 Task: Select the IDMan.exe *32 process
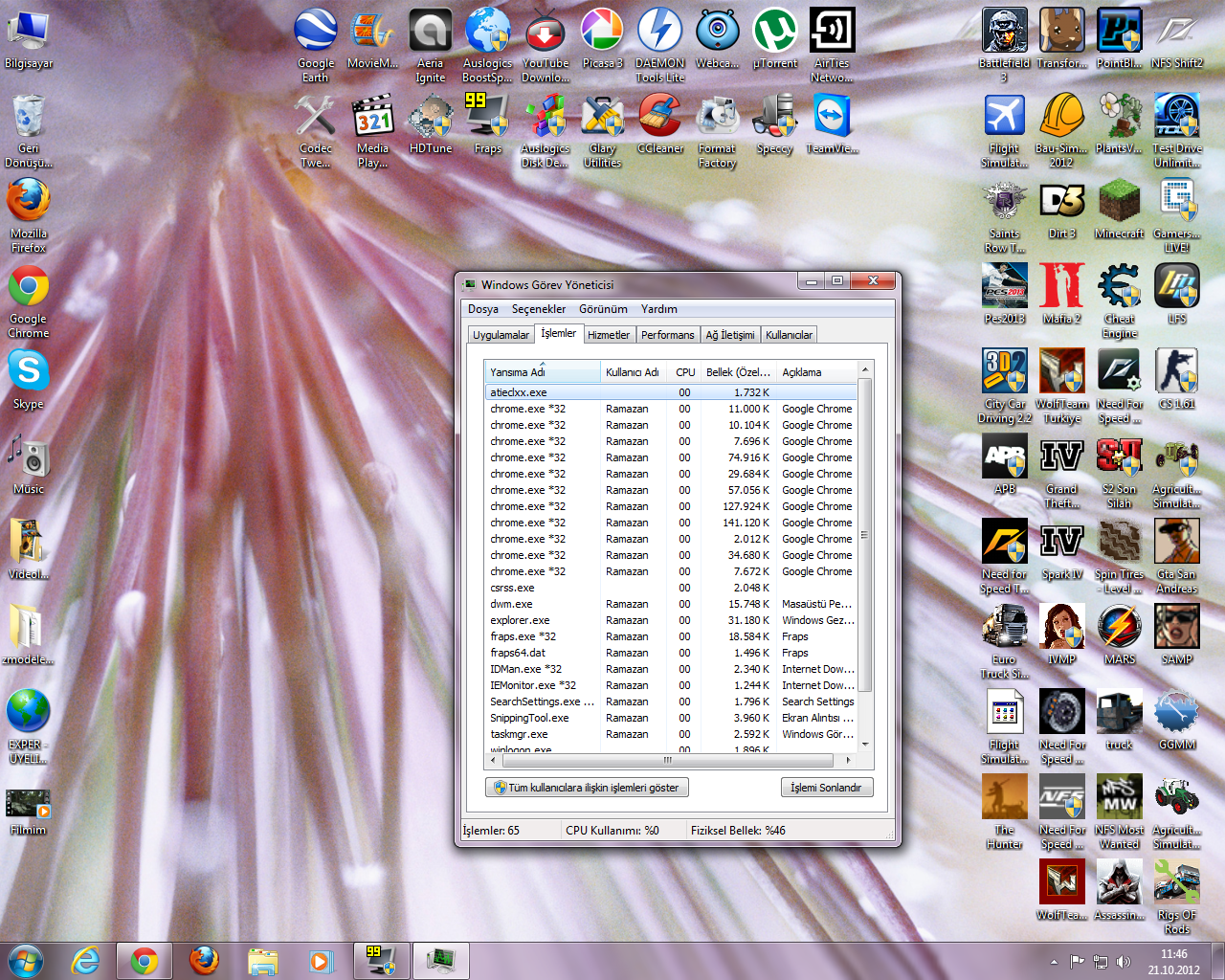671,669
